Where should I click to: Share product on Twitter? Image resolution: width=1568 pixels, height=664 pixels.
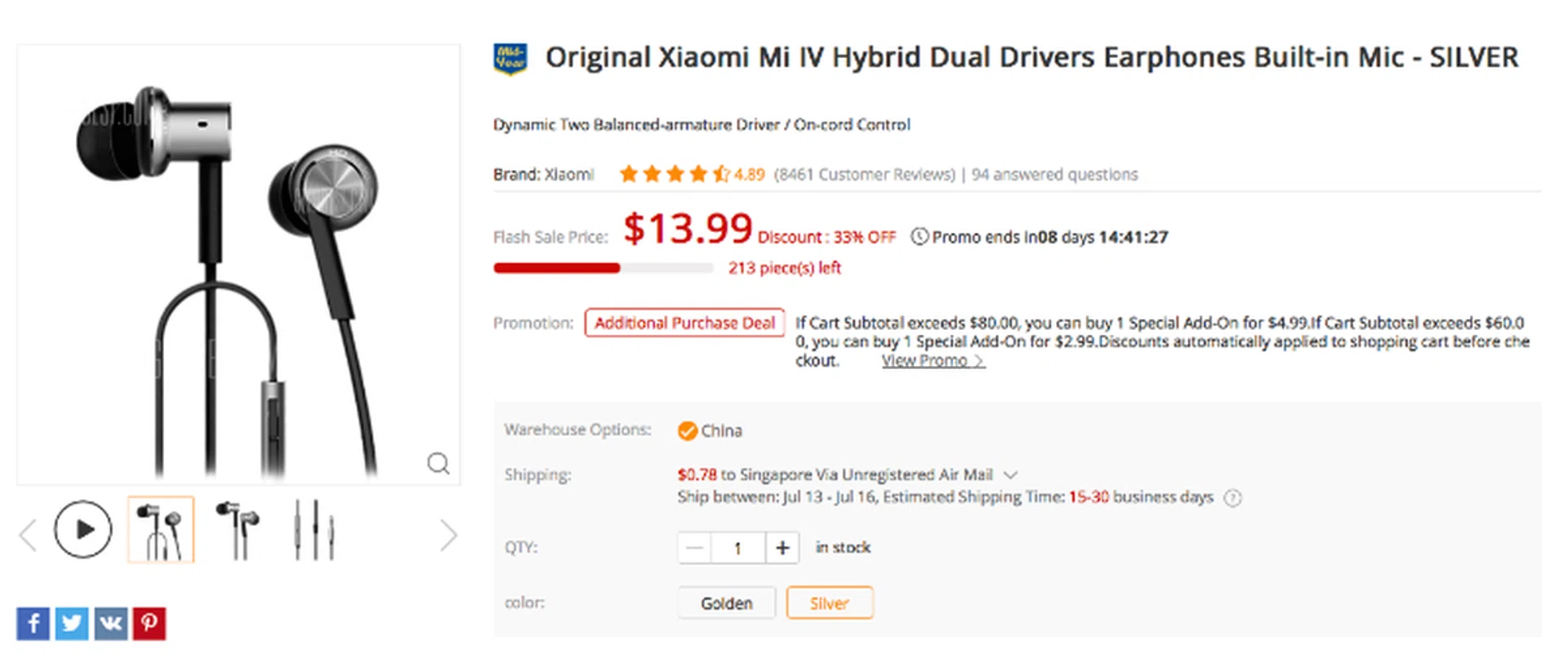(x=72, y=624)
